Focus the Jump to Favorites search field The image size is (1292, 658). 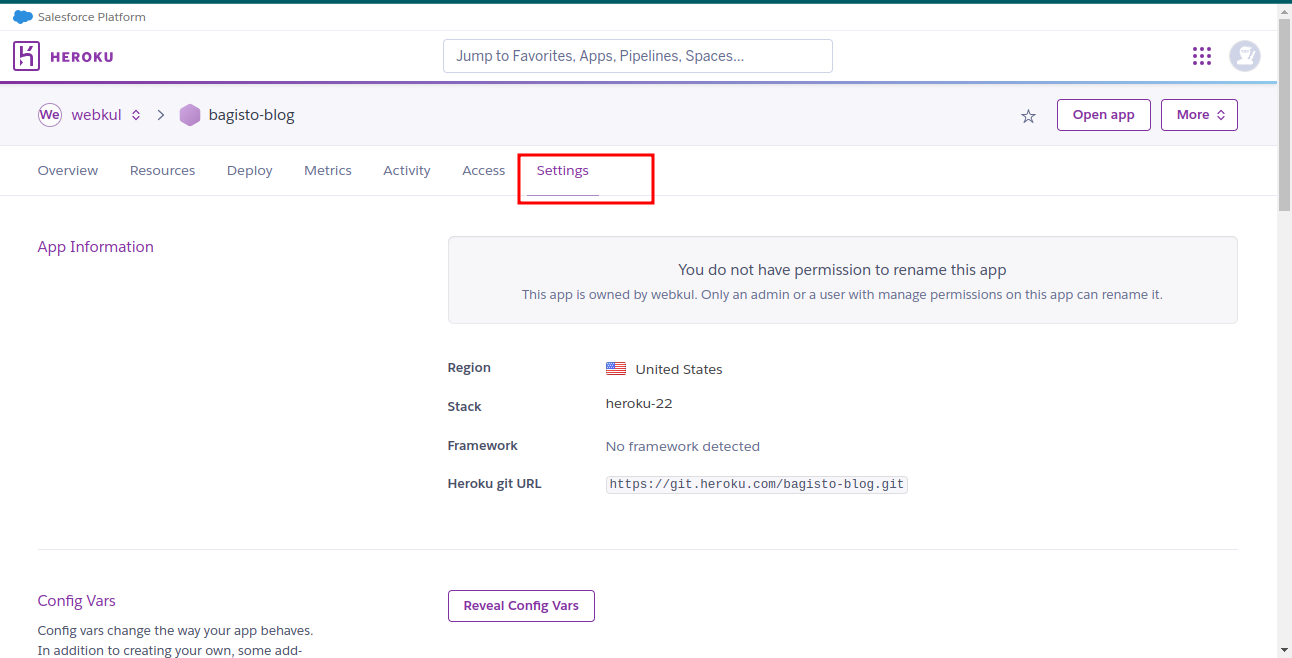coord(638,56)
